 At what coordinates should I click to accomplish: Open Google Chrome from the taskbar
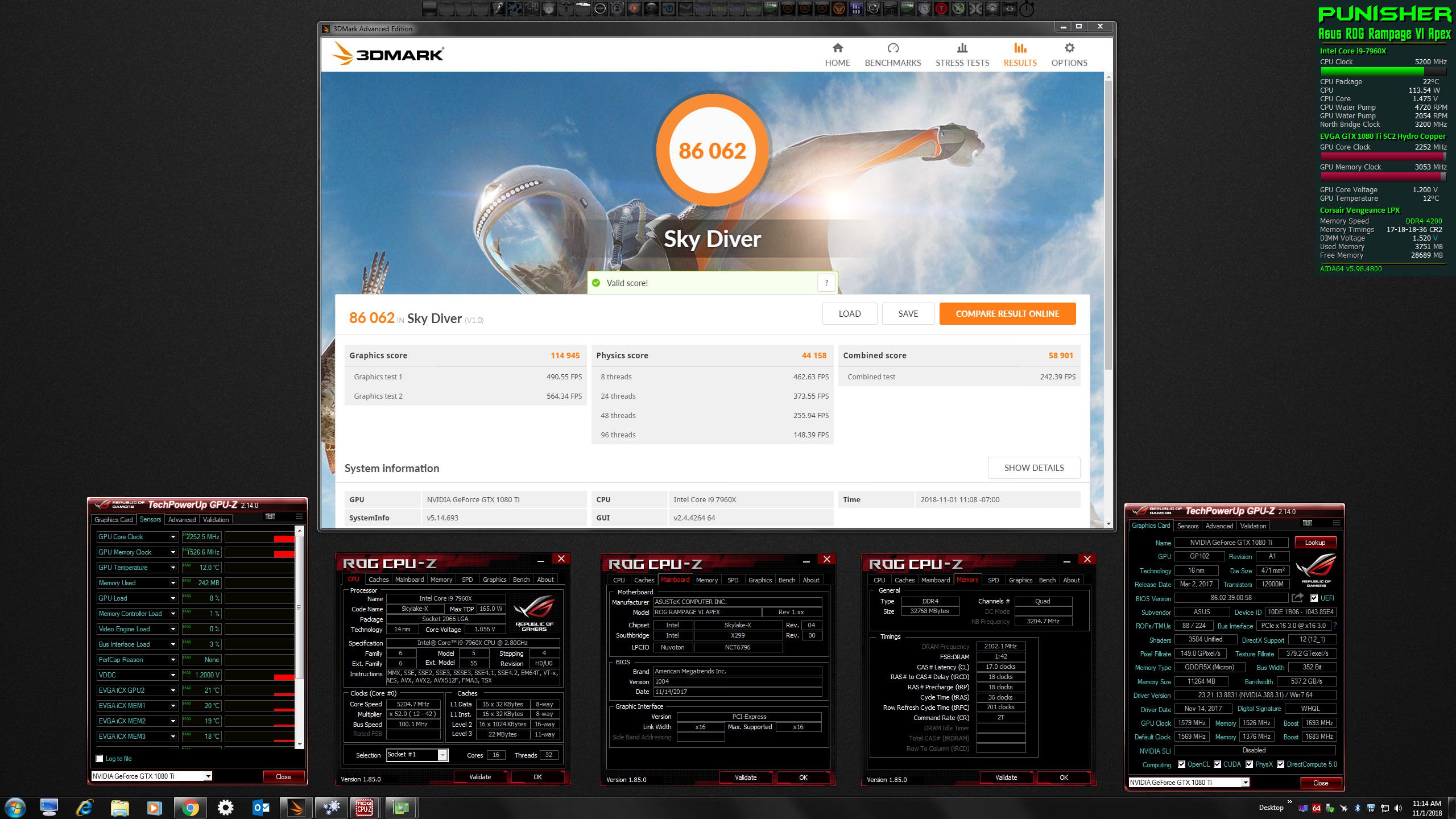(190, 808)
